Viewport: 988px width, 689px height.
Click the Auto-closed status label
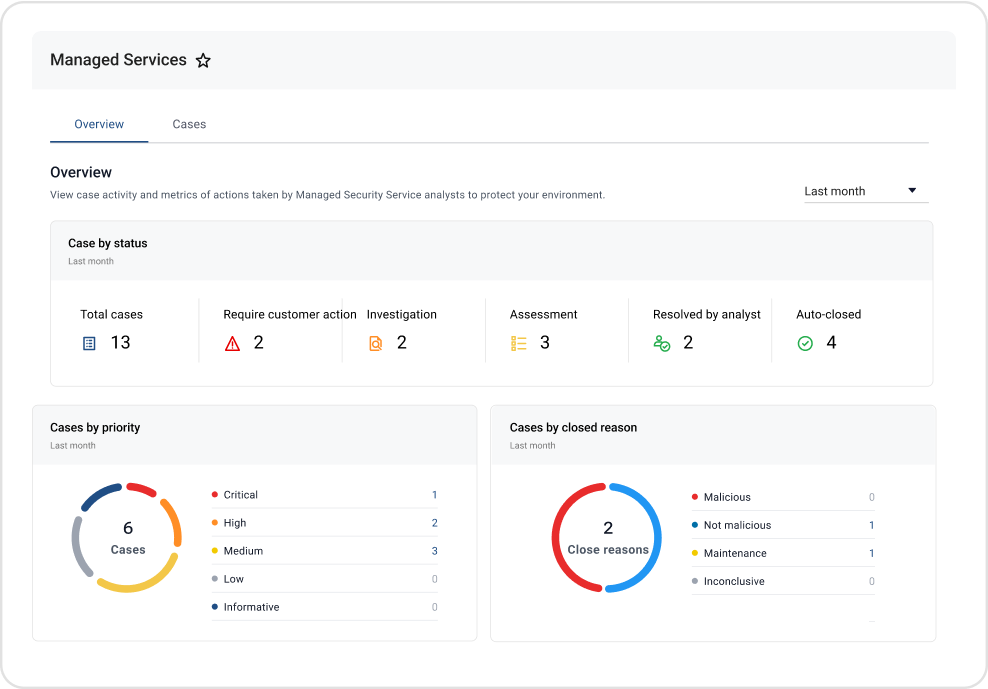[829, 315]
